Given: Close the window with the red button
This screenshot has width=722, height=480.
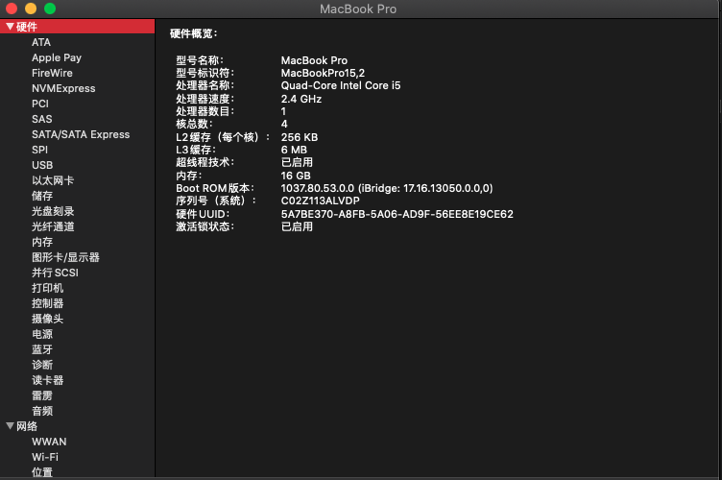Looking at the screenshot, I should tap(12, 8).
